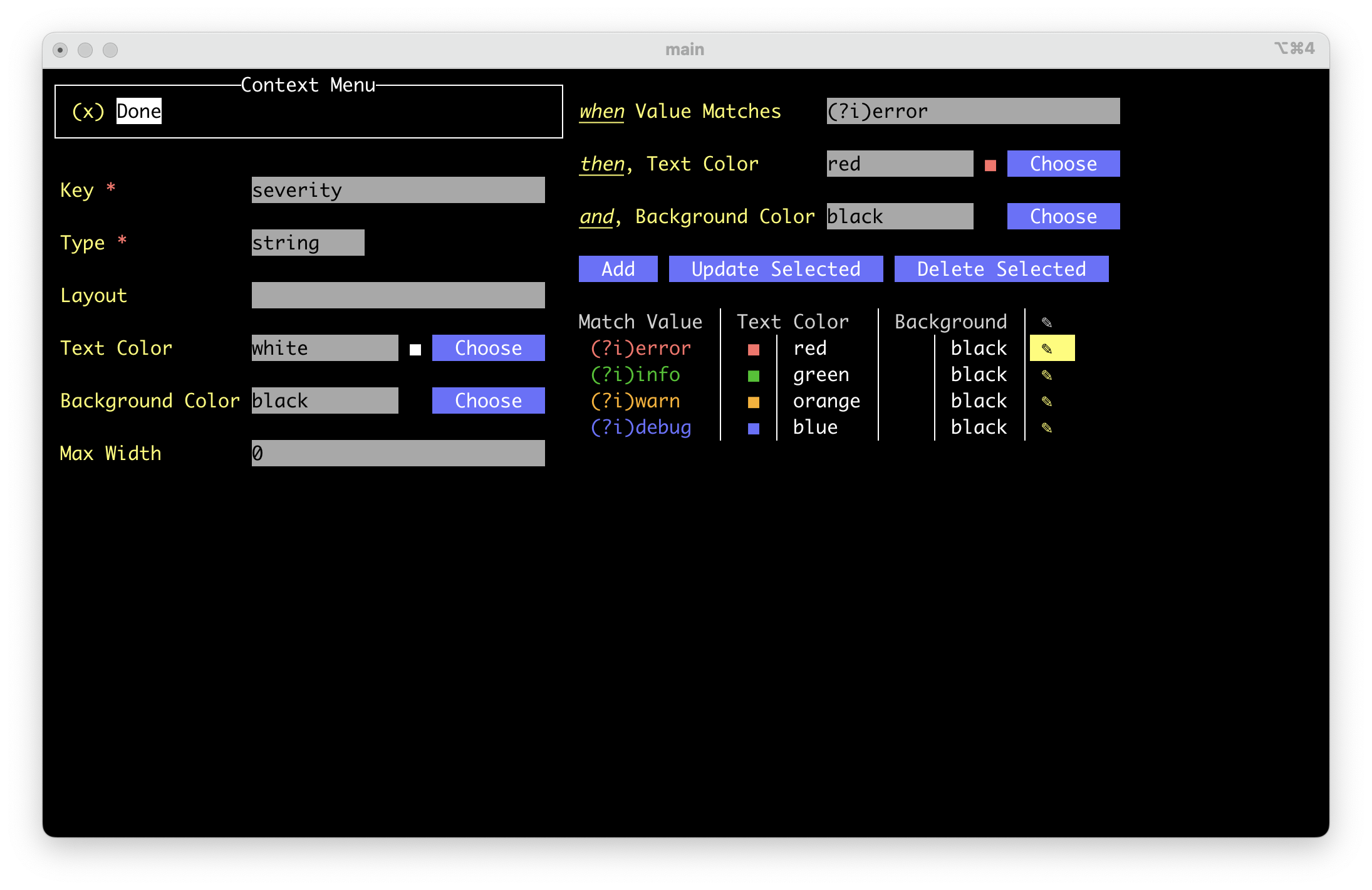Image resolution: width=1372 pixels, height=890 pixels.
Task: Click the pencil edit icon for (?i)info row
Action: point(1047,375)
